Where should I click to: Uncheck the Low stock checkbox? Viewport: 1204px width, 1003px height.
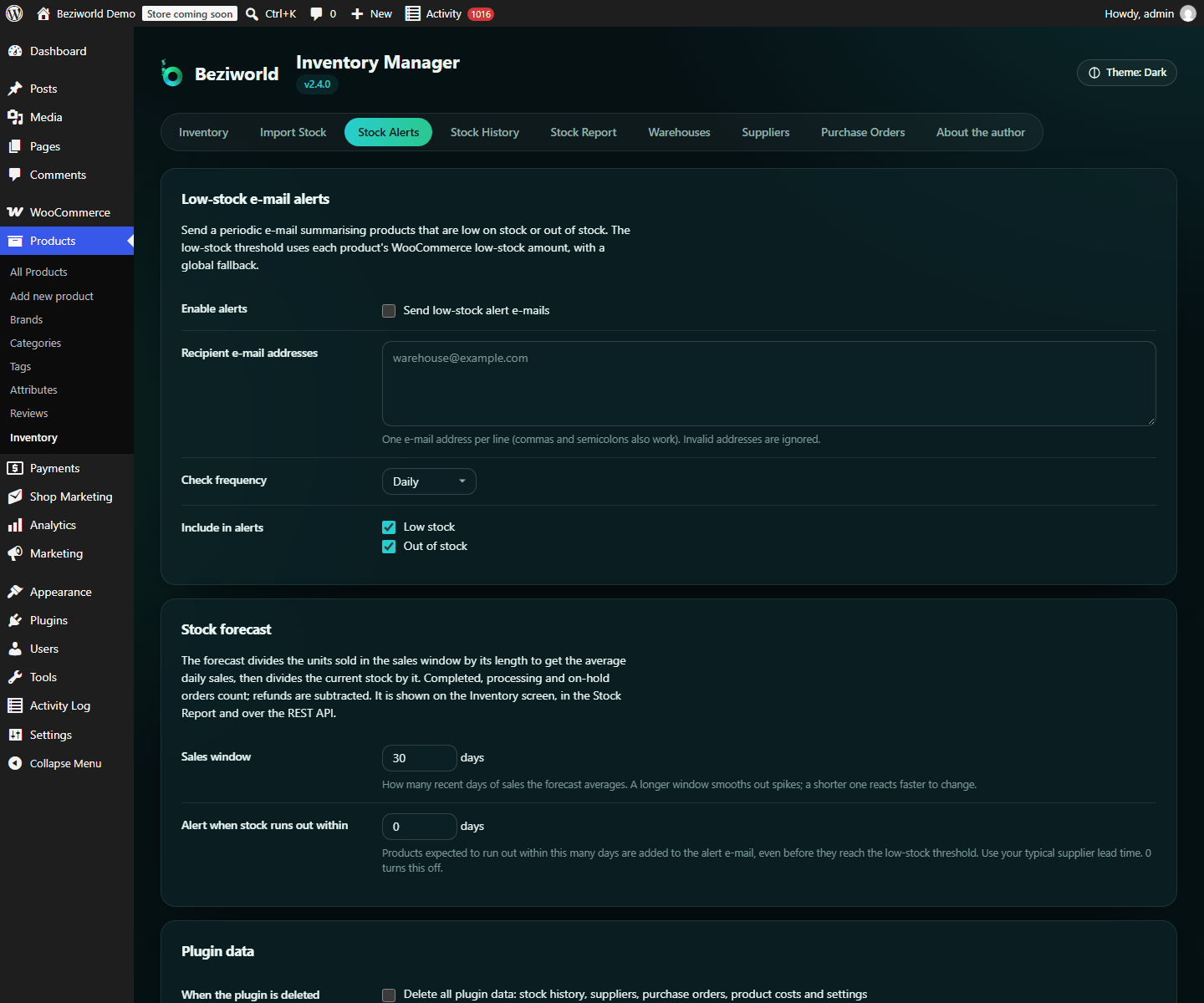389,527
